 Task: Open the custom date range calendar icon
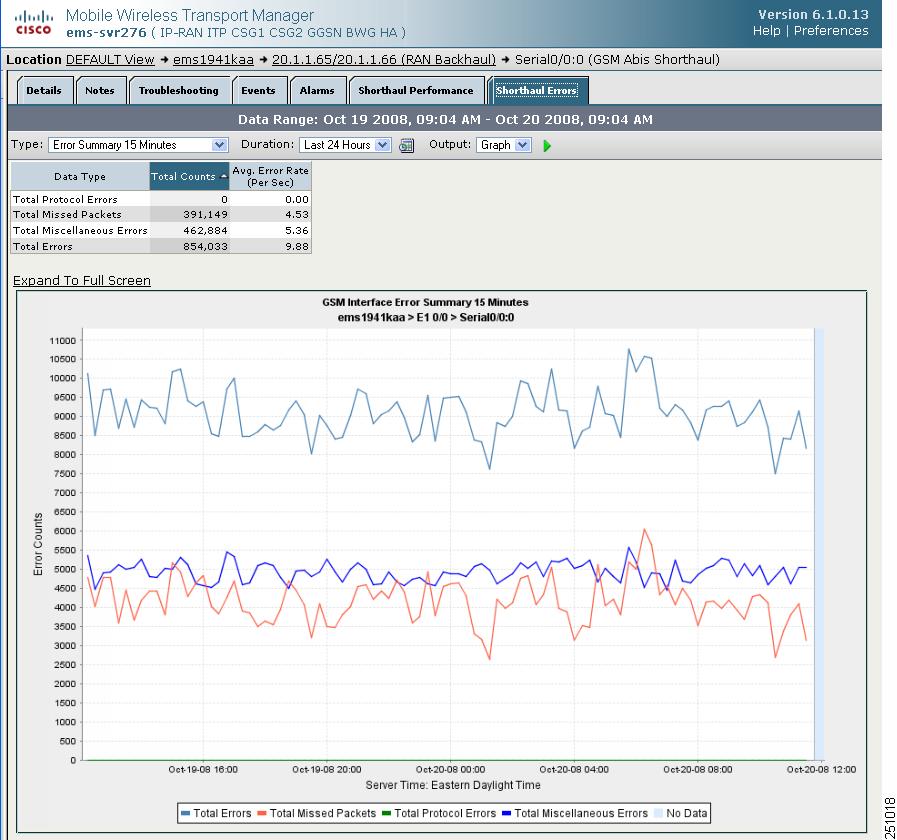coord(406,146)
